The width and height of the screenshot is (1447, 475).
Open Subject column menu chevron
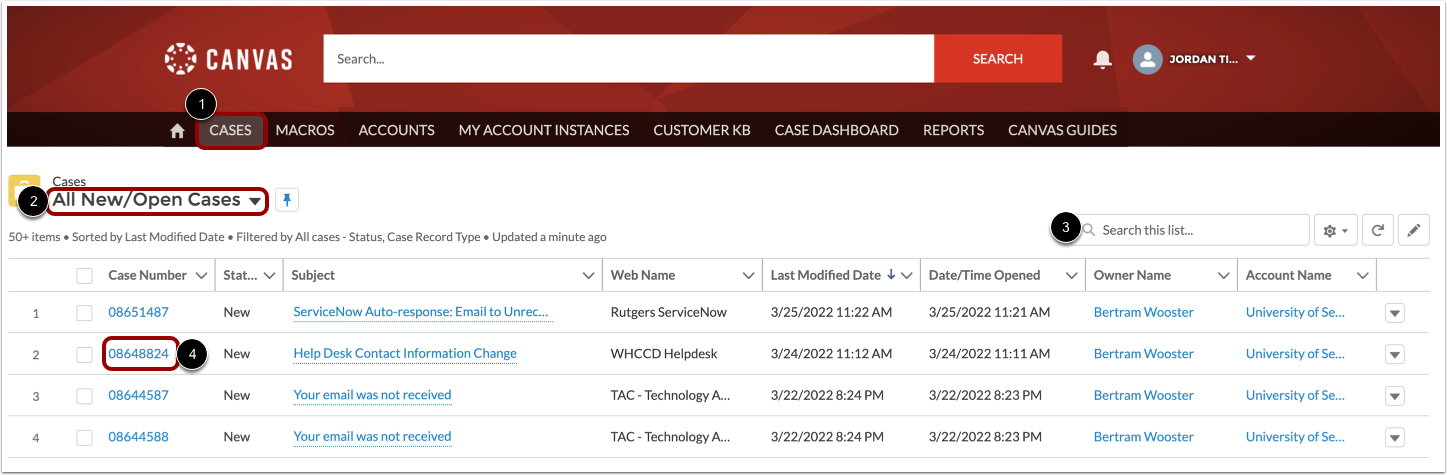pos(588,276)
